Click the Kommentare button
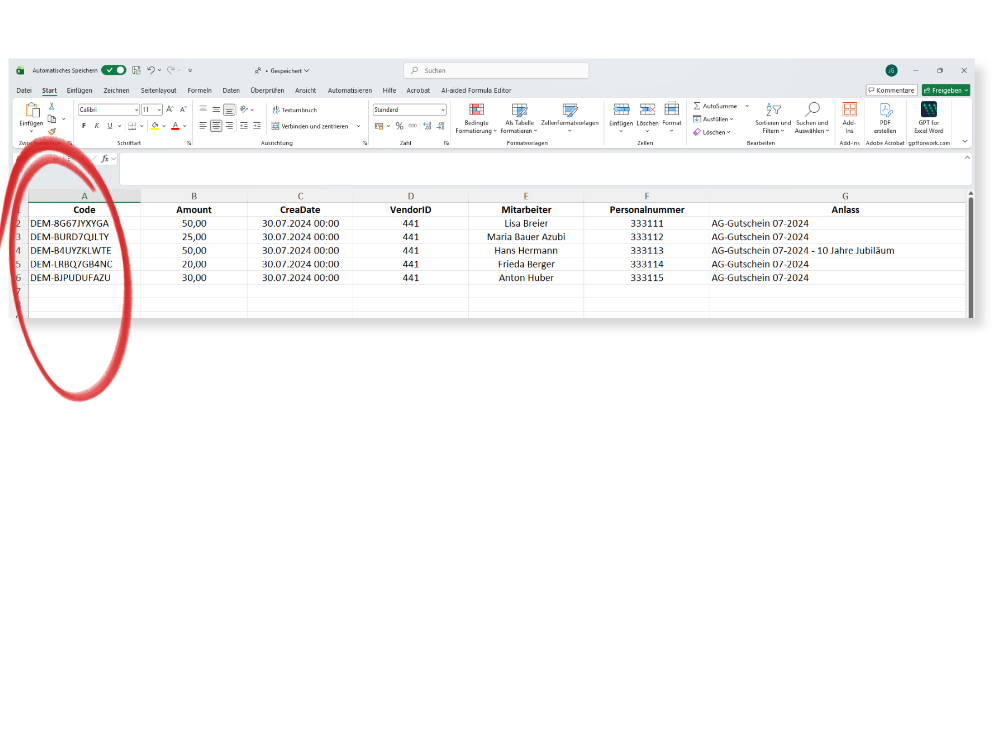Screen dimensions: 1000x750 point(891,90)
